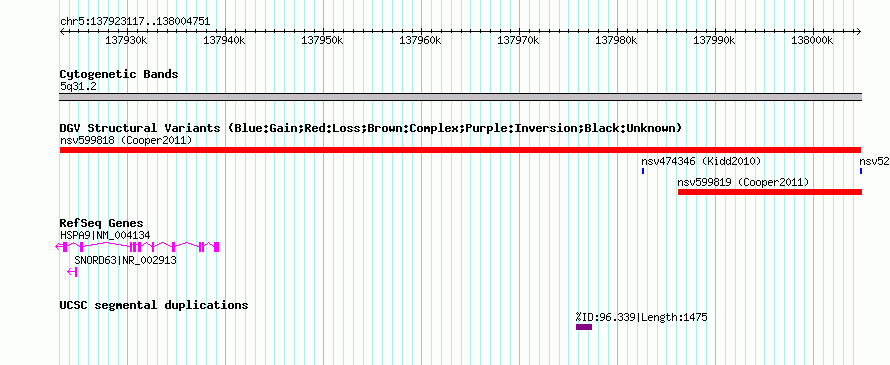
Task: Click the magenta HSPA9 gene exon glyph
Action: (137, 246)
